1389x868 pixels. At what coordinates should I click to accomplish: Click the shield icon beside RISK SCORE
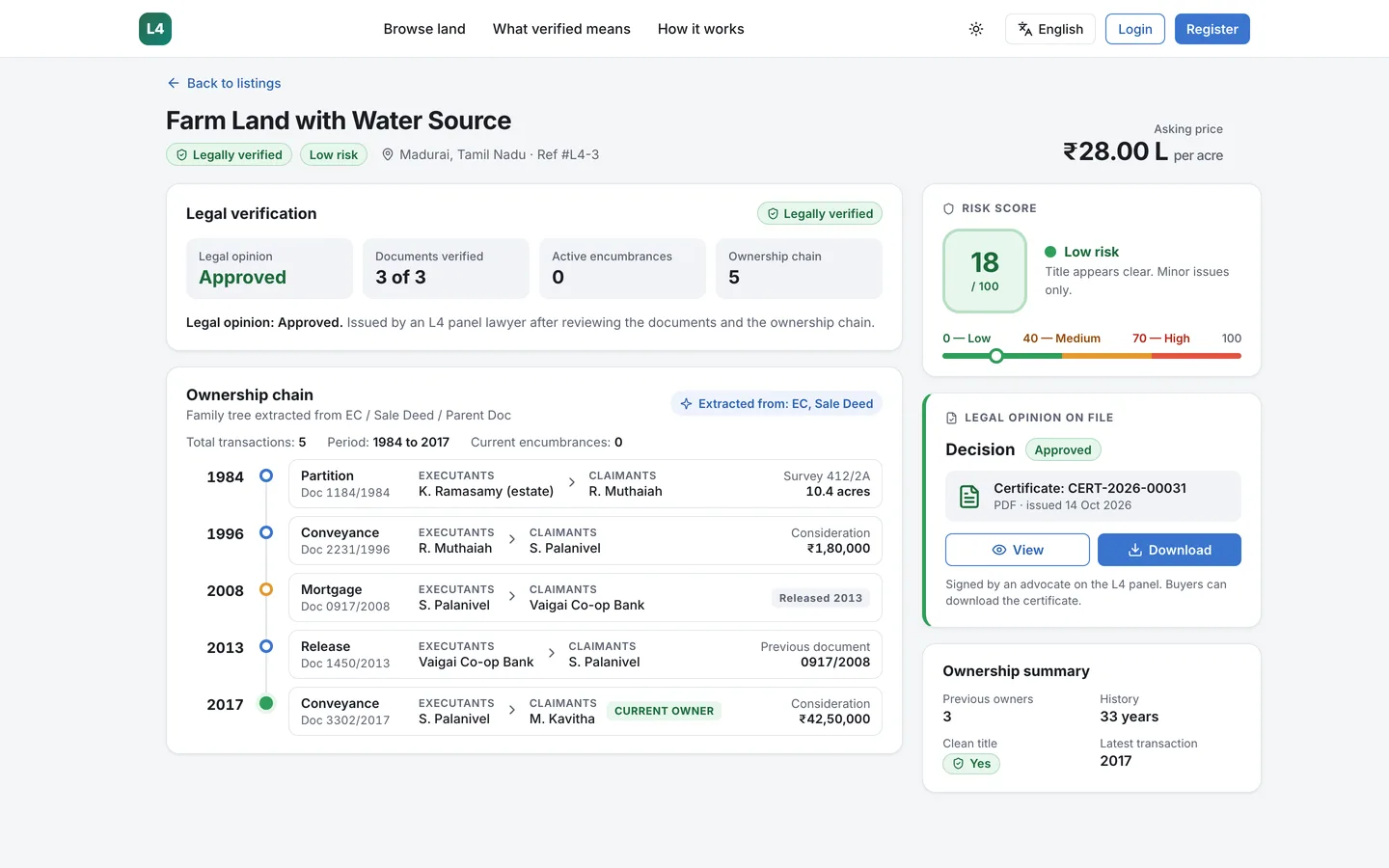tap(948, 208)
